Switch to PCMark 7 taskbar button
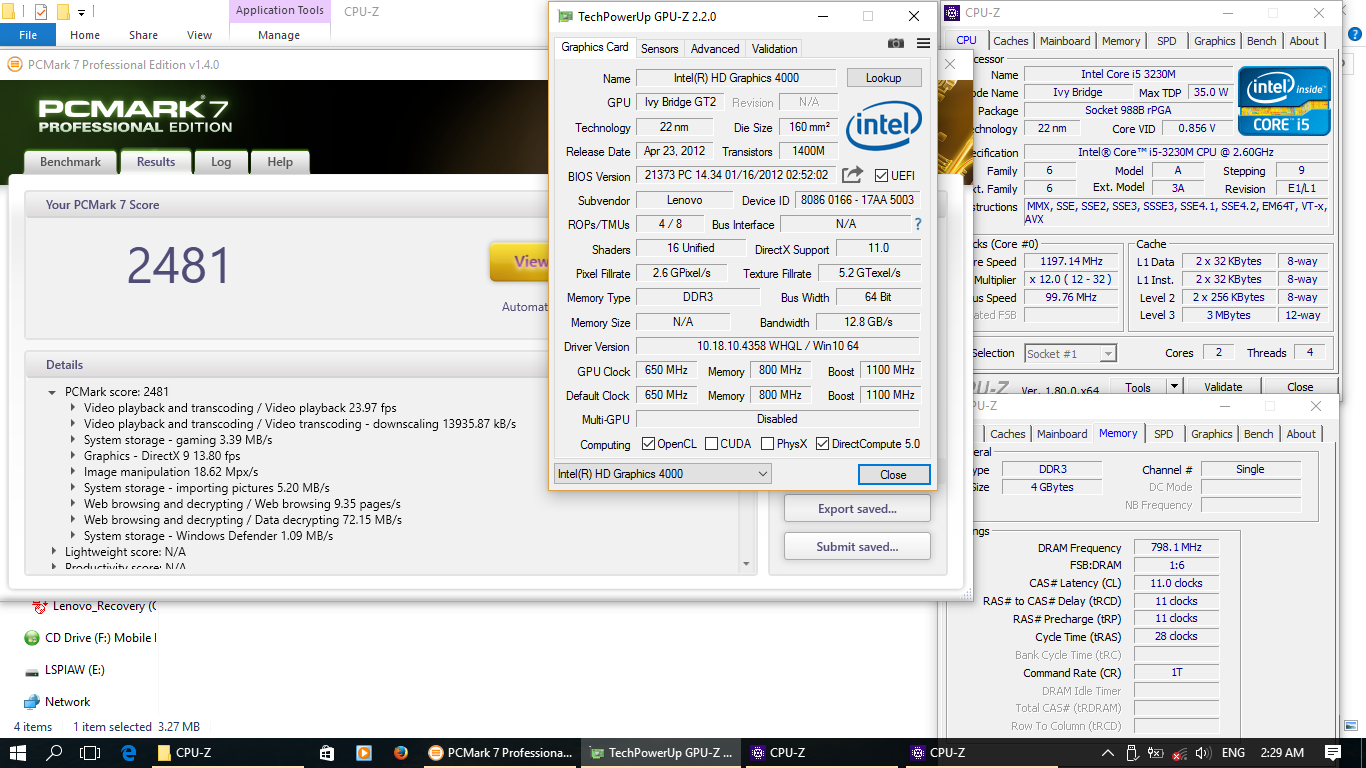This screenshot has width=1366, height=768. 501,753
